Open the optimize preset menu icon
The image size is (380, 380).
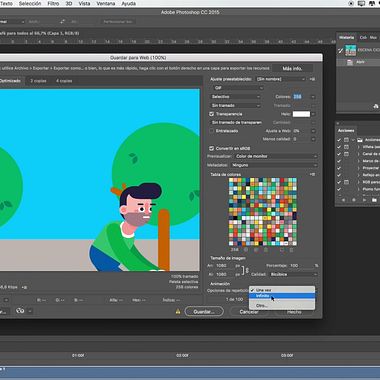click(x=312, y=79)
